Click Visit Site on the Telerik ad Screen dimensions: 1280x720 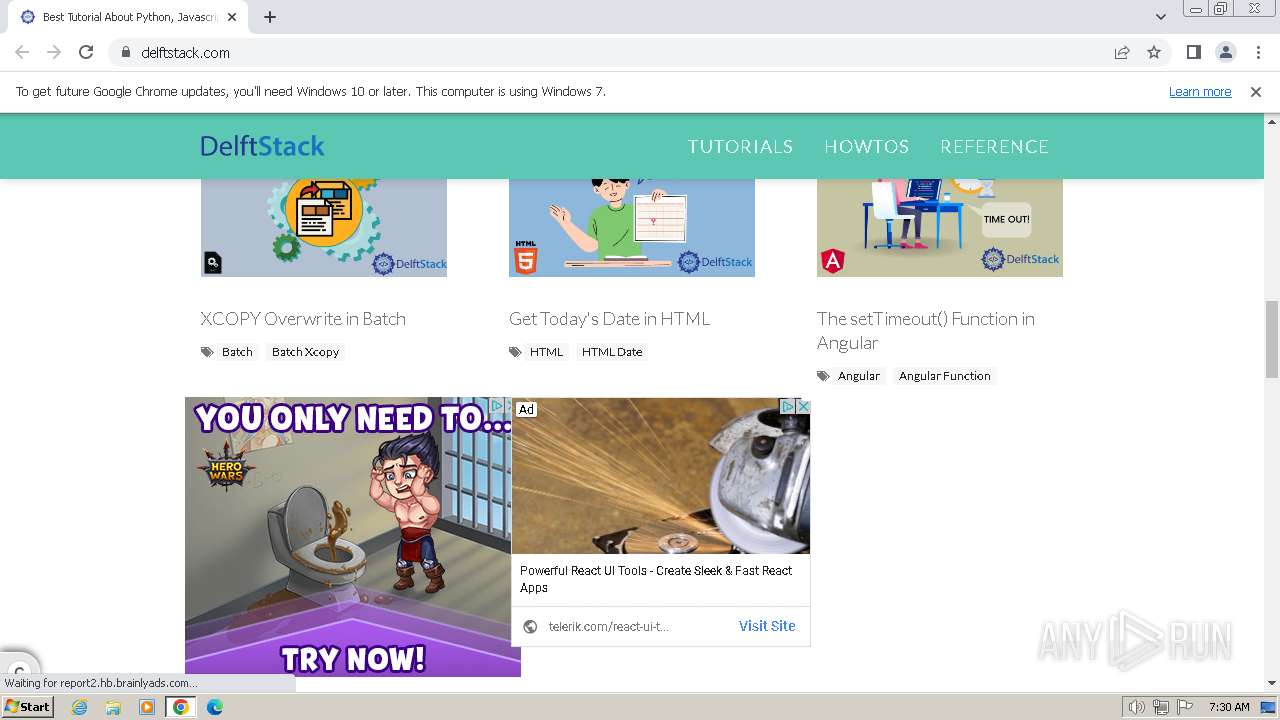pos(767,626)
